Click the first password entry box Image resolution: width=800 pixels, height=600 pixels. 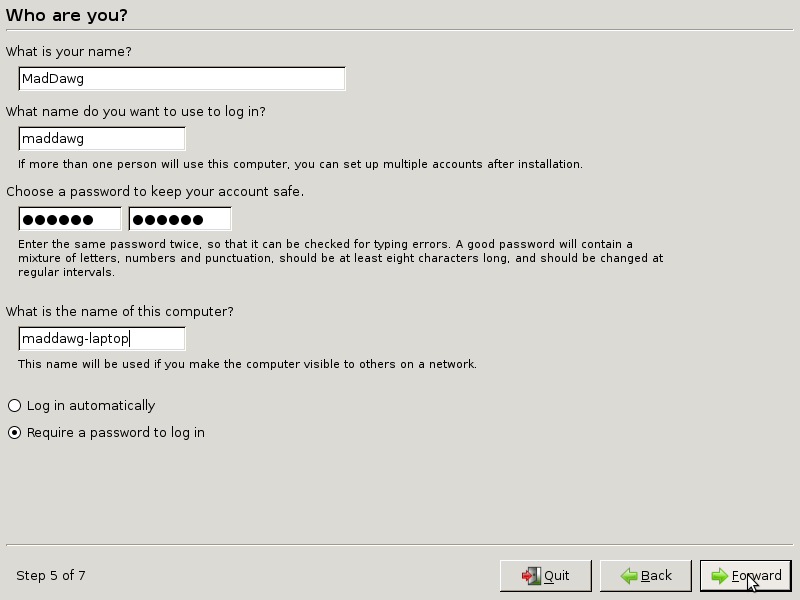[x=69, y=219]
